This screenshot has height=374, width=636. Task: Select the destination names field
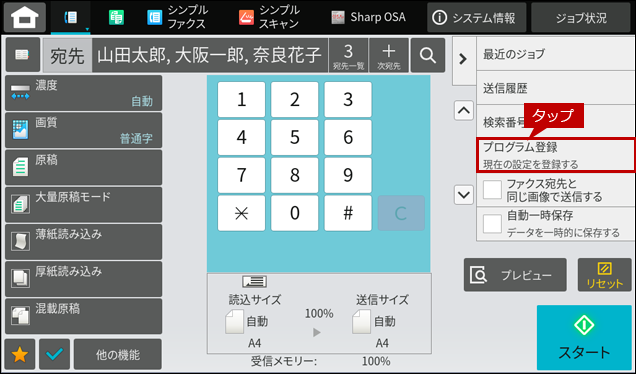pos(210,55)
